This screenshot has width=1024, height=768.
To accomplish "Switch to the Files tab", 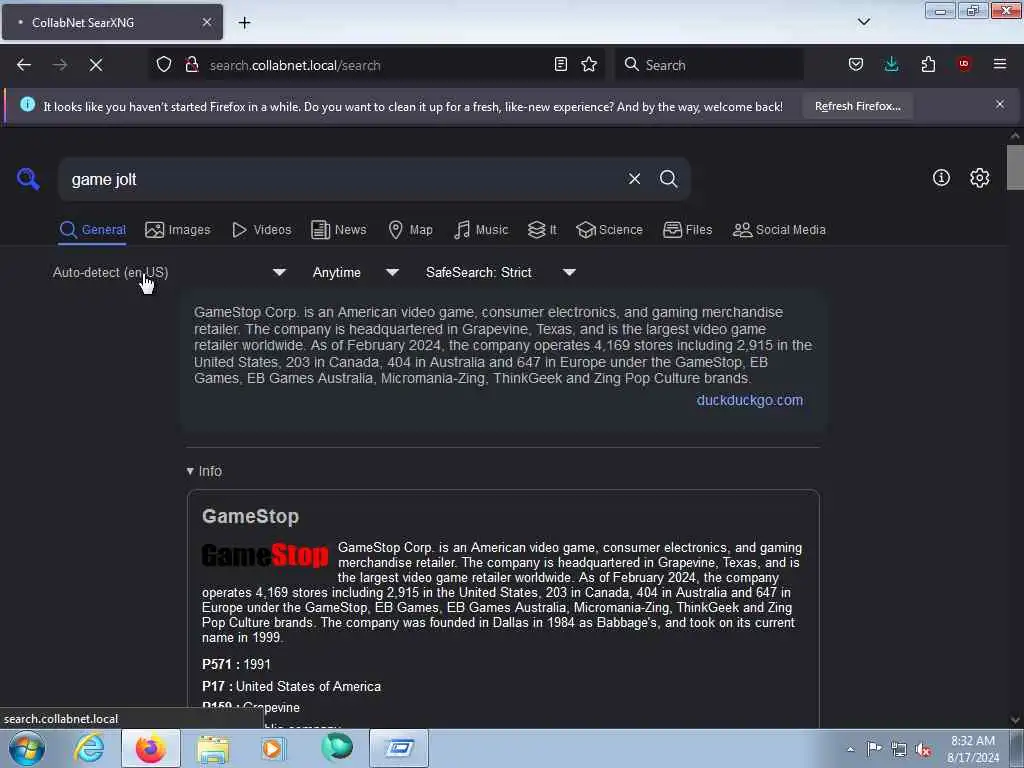I will (687, 230).
